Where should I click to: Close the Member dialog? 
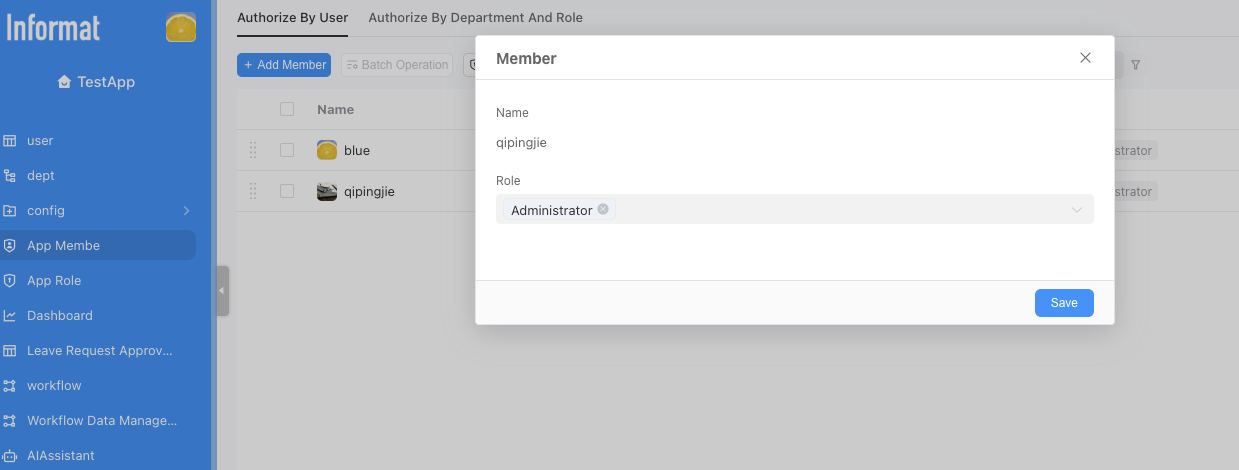coord(1085,58)
